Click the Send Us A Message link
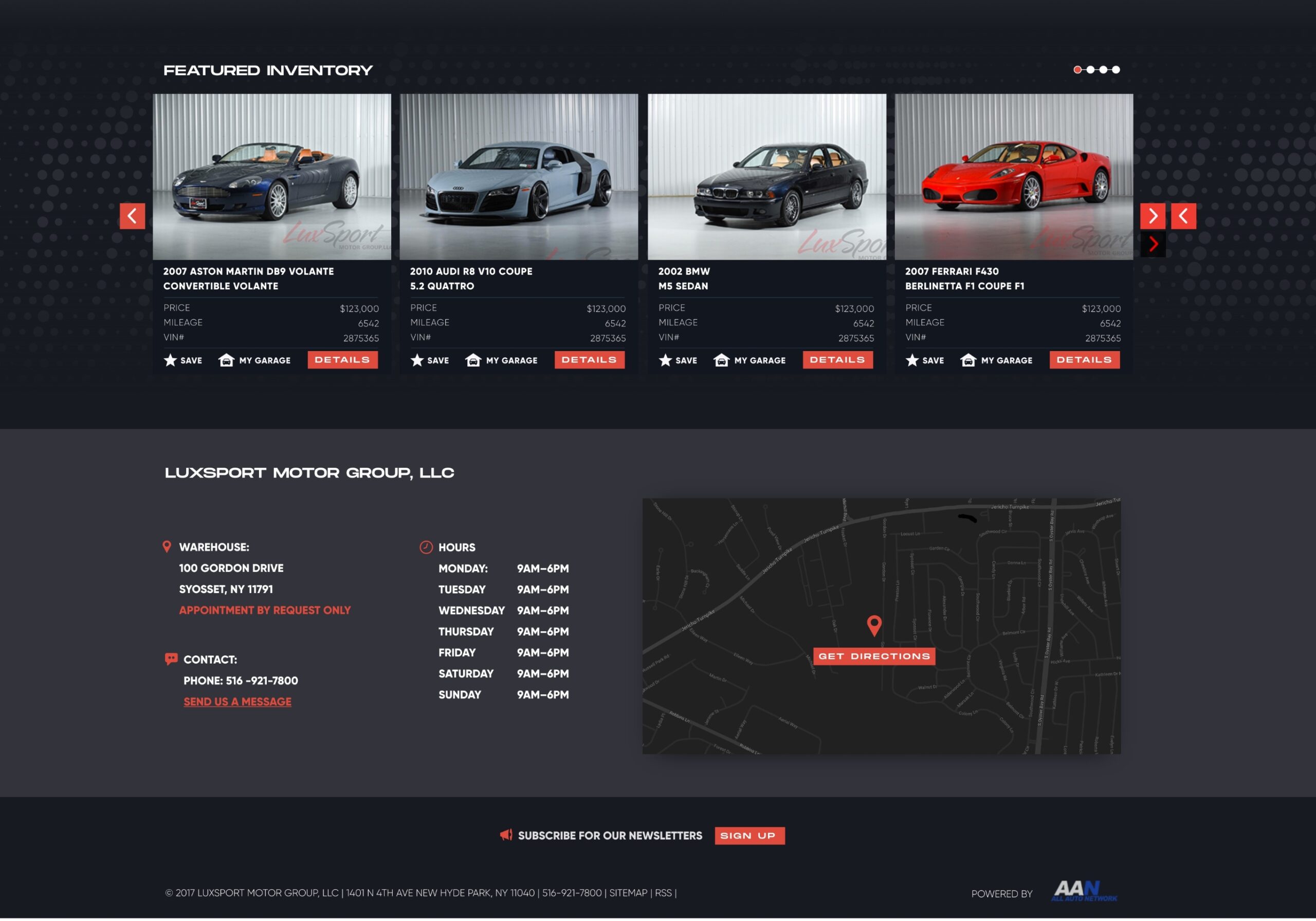 point(238,703)
